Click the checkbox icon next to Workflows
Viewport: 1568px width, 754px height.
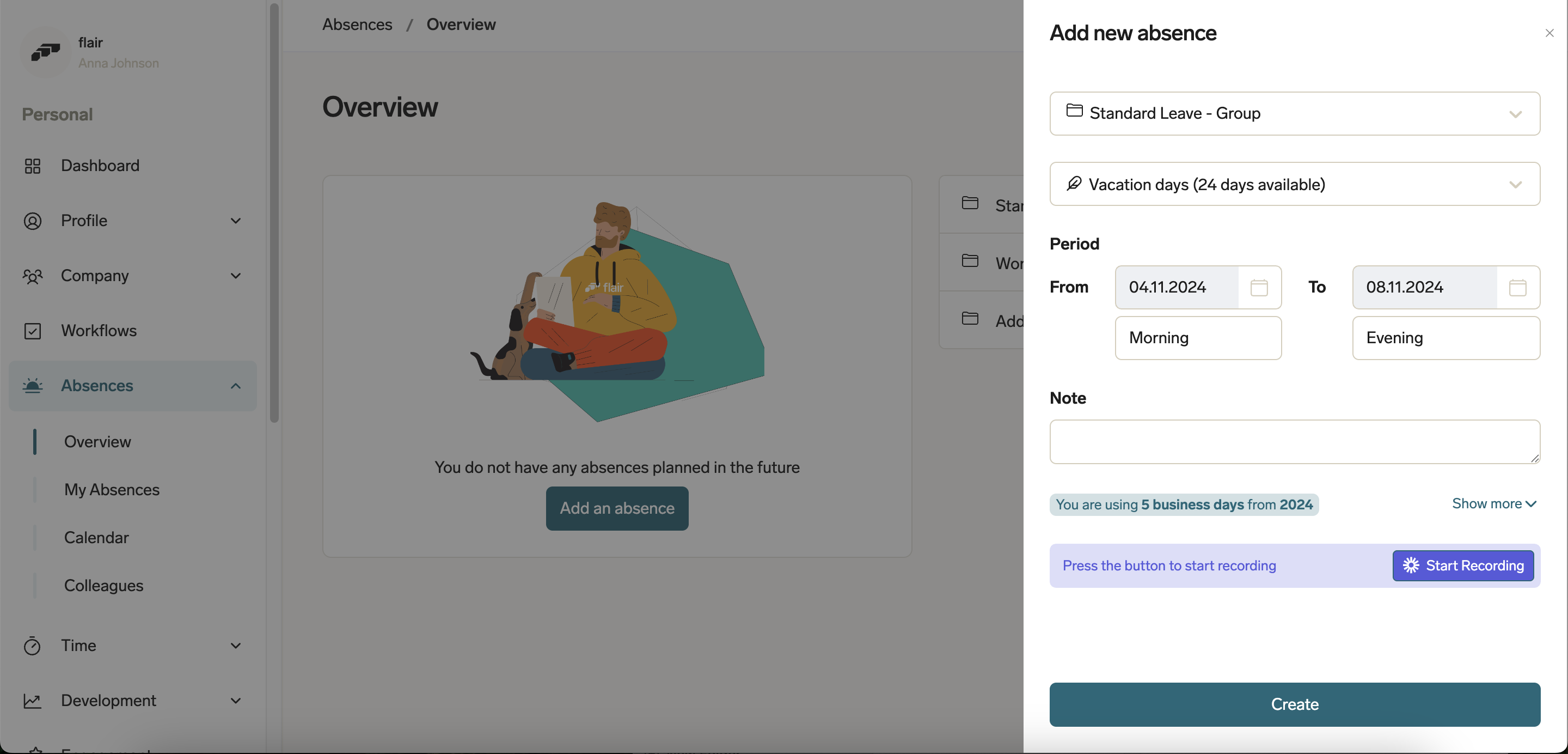click(x=33, y=331)
